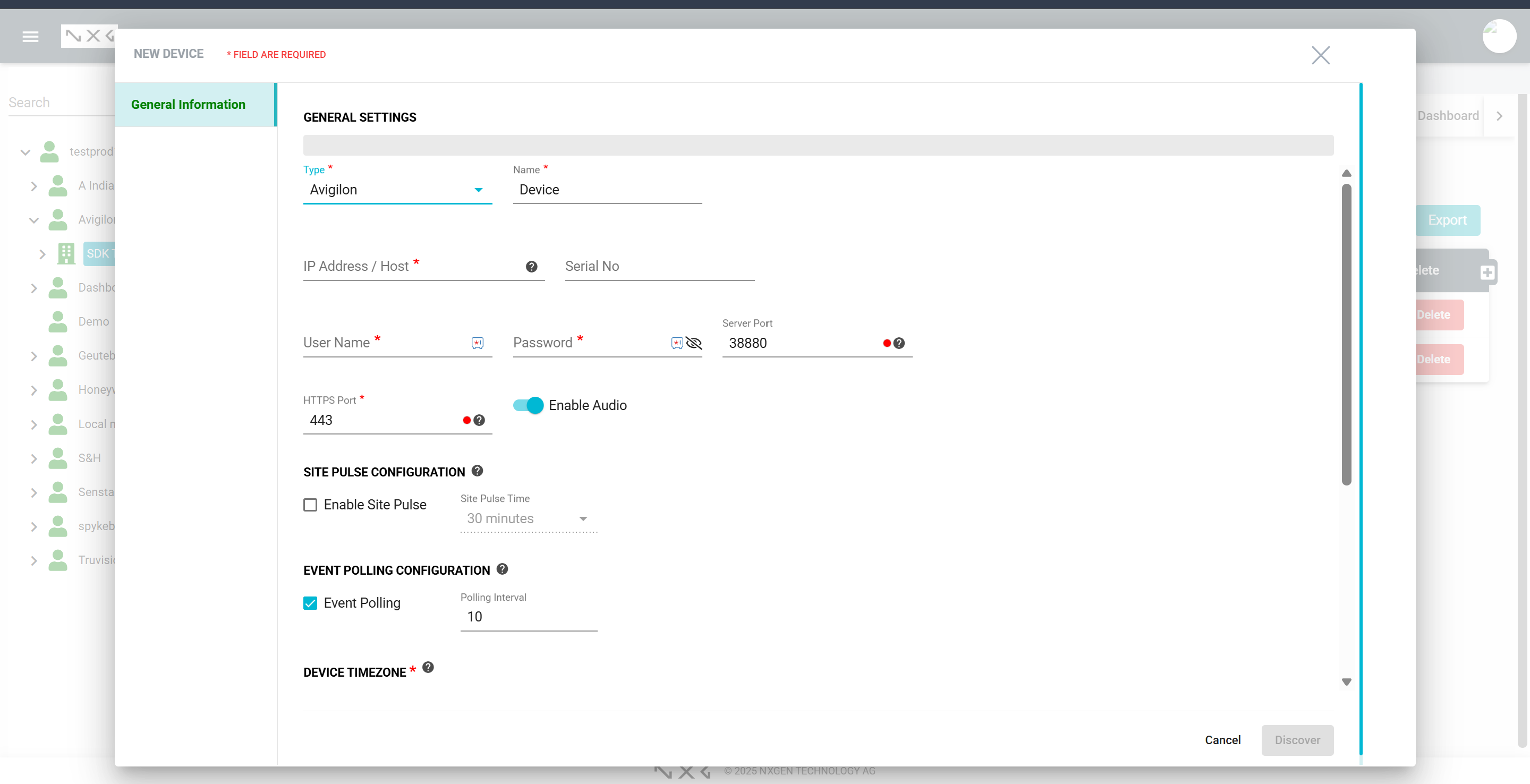Click the HTTPS Port help icon
The image size is (1530, 784).
(x=479, y=421)
